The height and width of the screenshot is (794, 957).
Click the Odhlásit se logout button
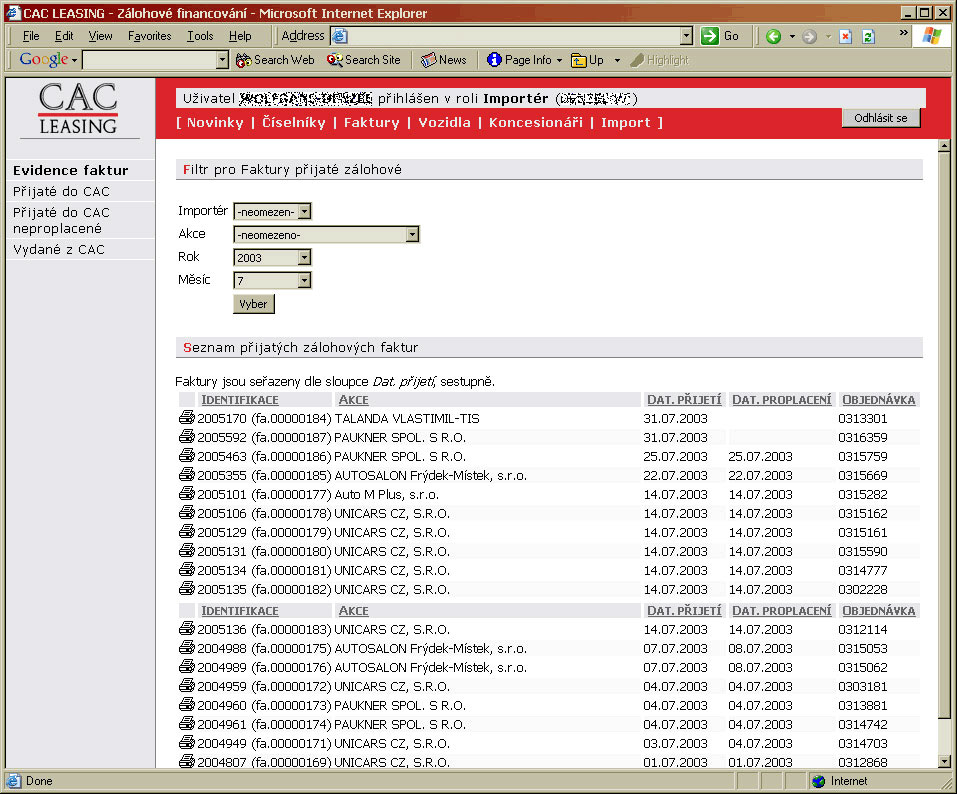pos(880,118)
